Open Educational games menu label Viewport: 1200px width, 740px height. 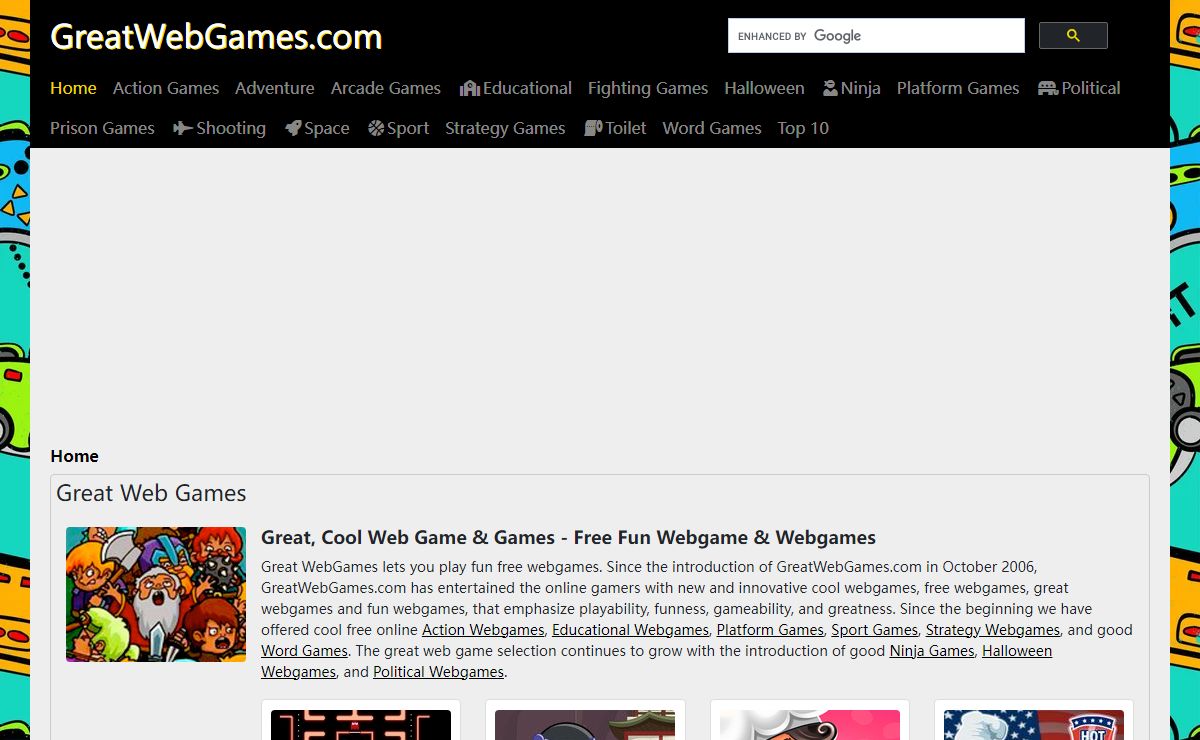pos(527,88)
